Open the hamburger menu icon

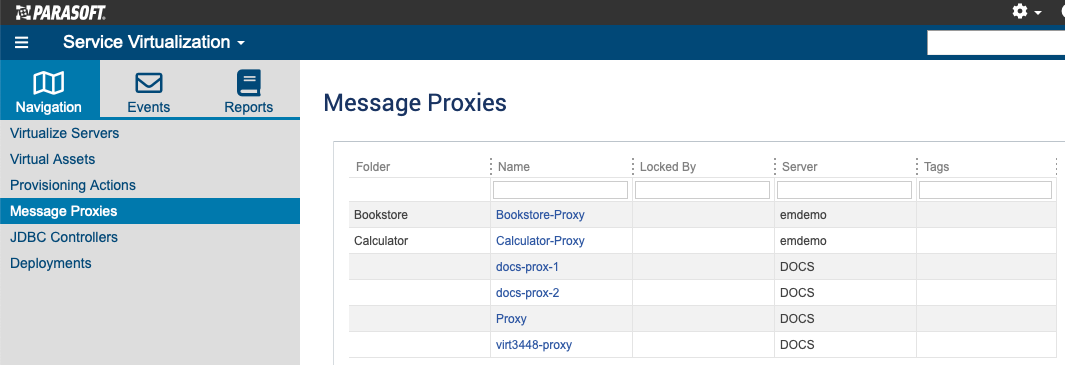(x=22, y=43)
